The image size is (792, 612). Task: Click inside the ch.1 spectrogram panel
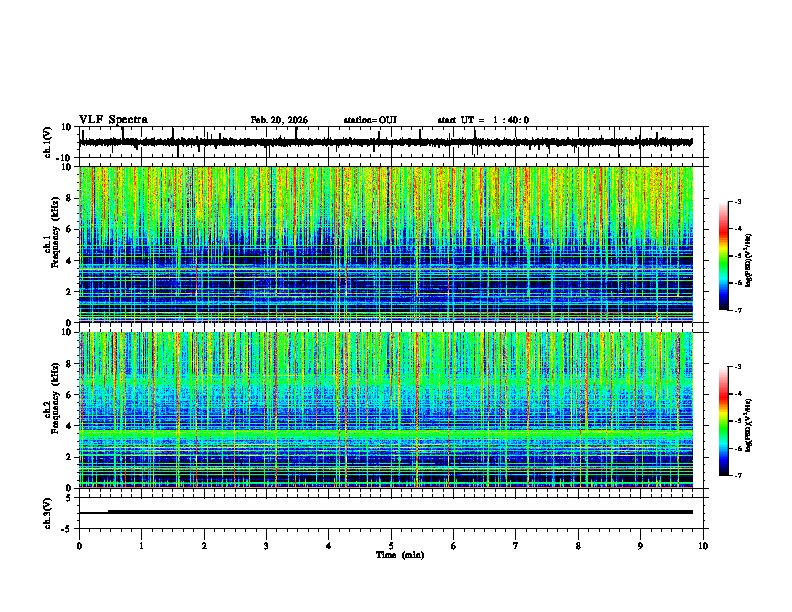pos(386,244)
